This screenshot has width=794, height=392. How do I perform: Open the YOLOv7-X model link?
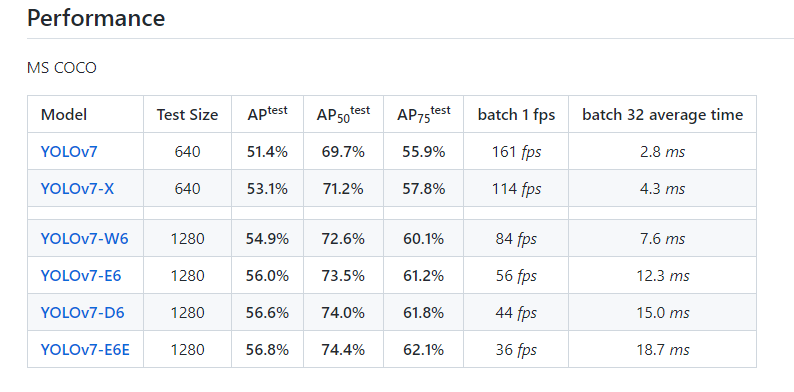coord(77,188)
